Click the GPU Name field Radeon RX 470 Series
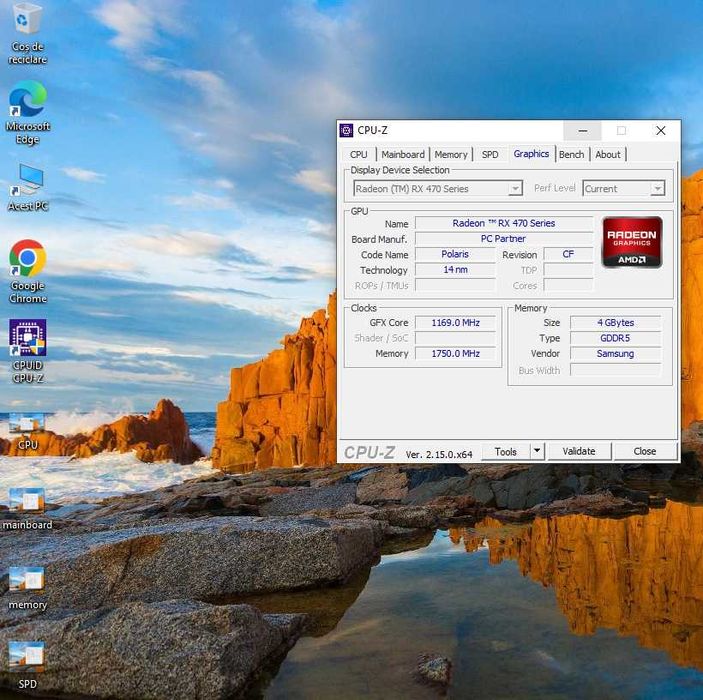This screenshot has height=700, width=703. click(504, 223)
